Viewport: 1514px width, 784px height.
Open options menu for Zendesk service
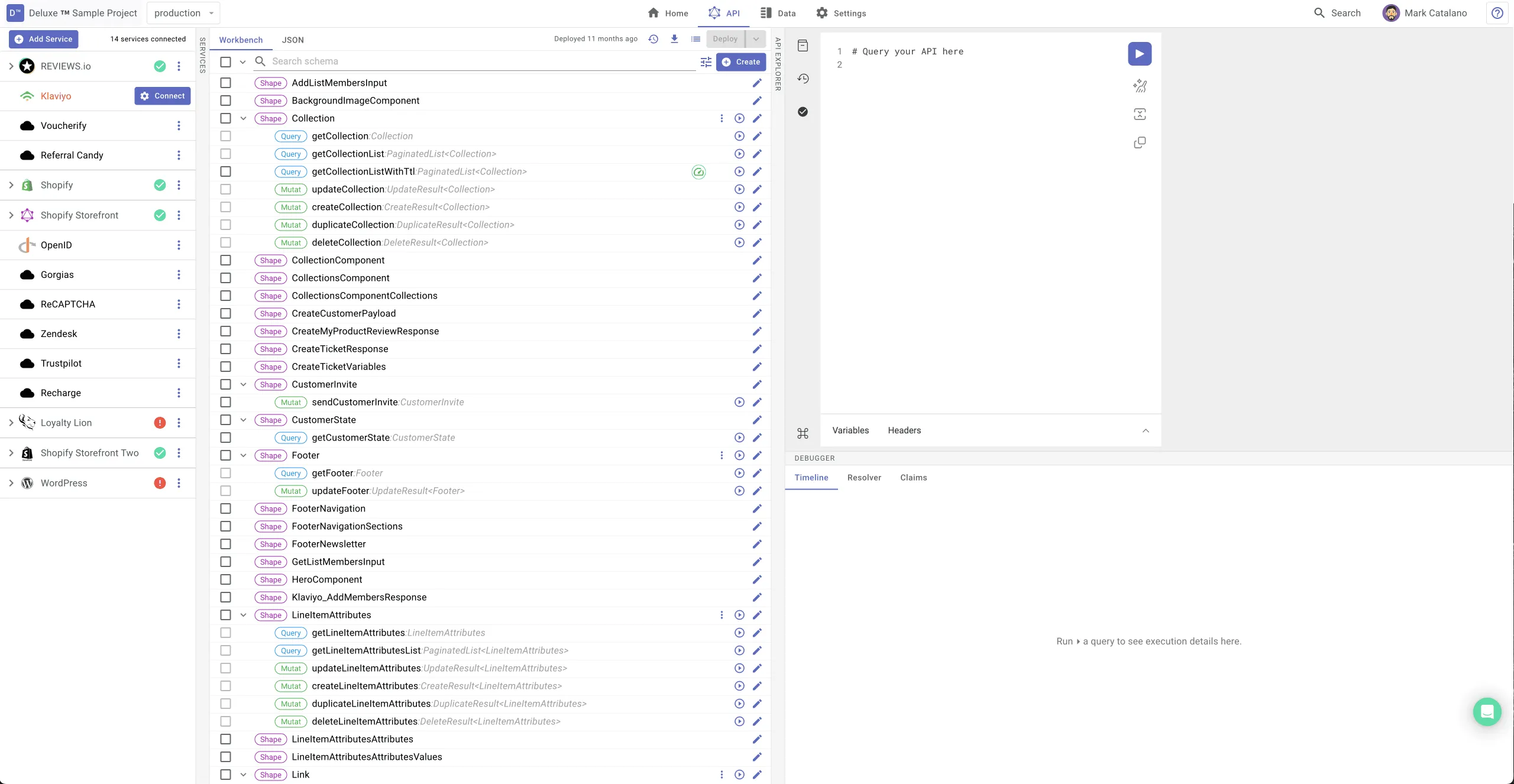[179, 333]
